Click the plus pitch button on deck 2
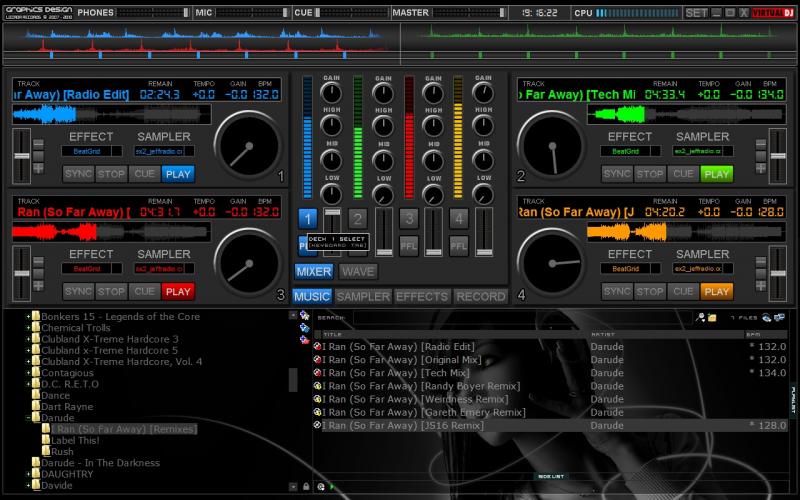The width and height of the screenshot is (800, 500). pyautogui.click(x=761, y=168)
